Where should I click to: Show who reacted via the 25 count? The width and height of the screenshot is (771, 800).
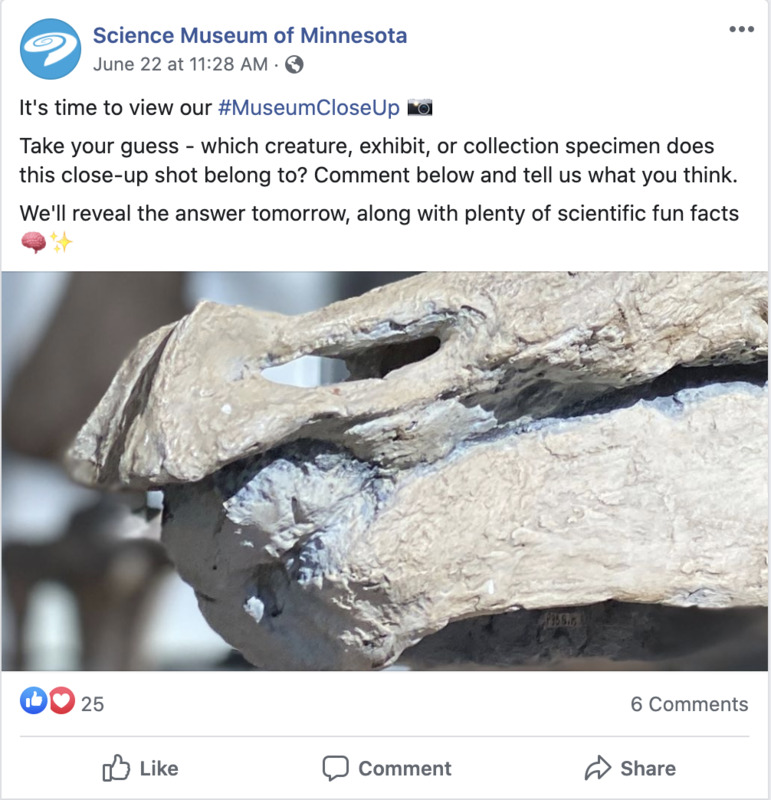[x=92, y=704]
